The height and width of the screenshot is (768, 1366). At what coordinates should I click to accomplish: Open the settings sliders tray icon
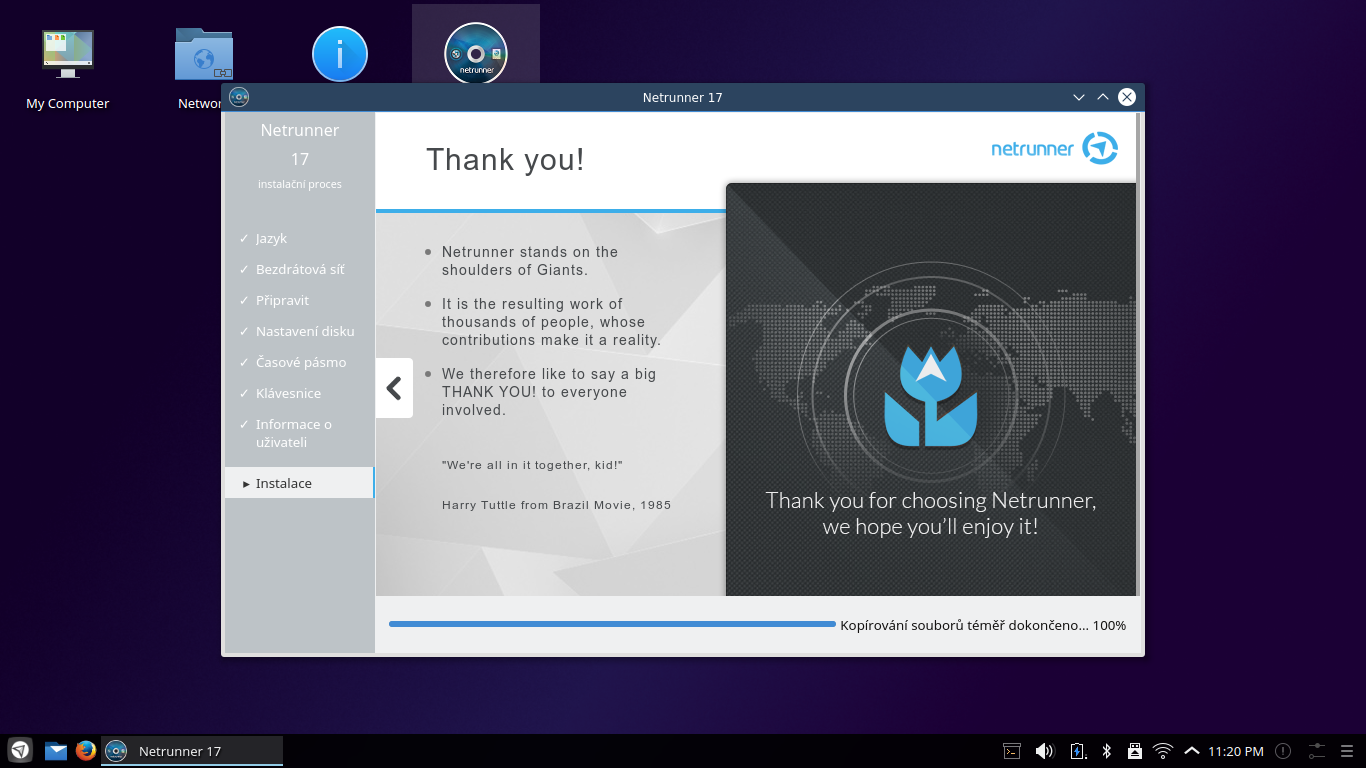tap(1316, 751)
